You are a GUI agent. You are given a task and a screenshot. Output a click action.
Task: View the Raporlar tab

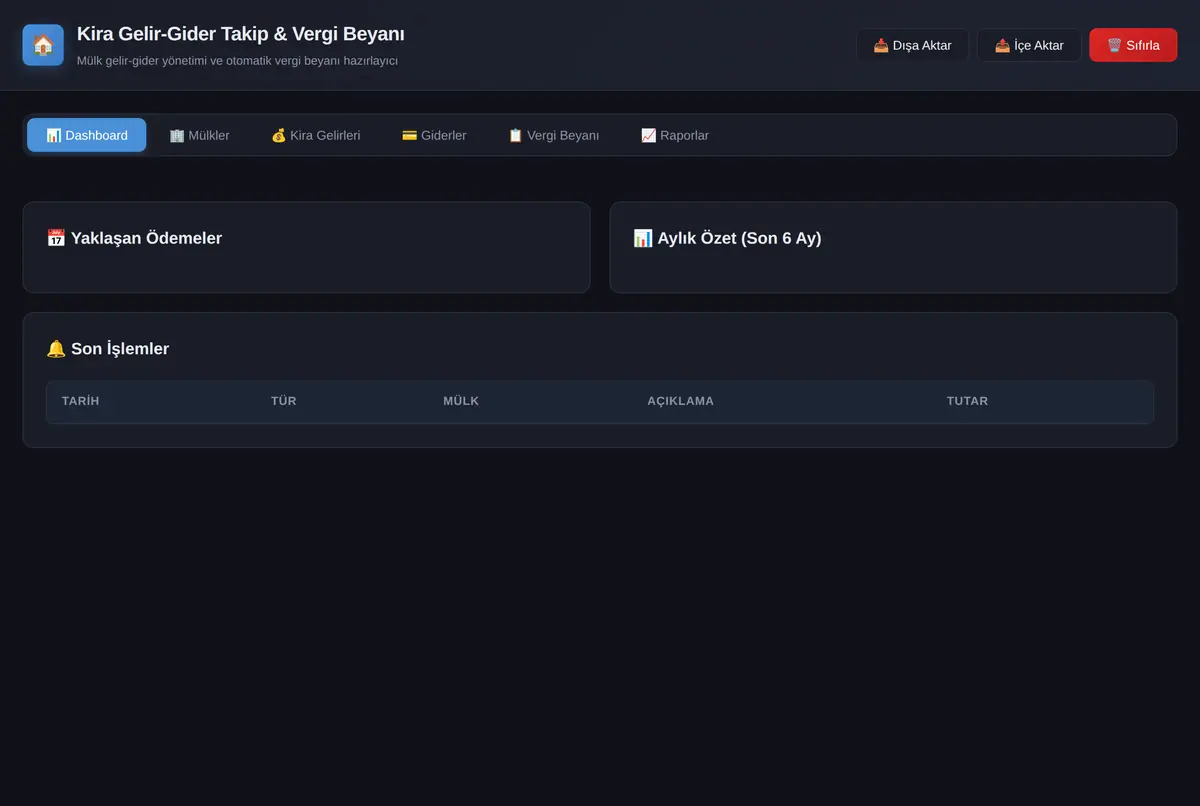(675, 135)
